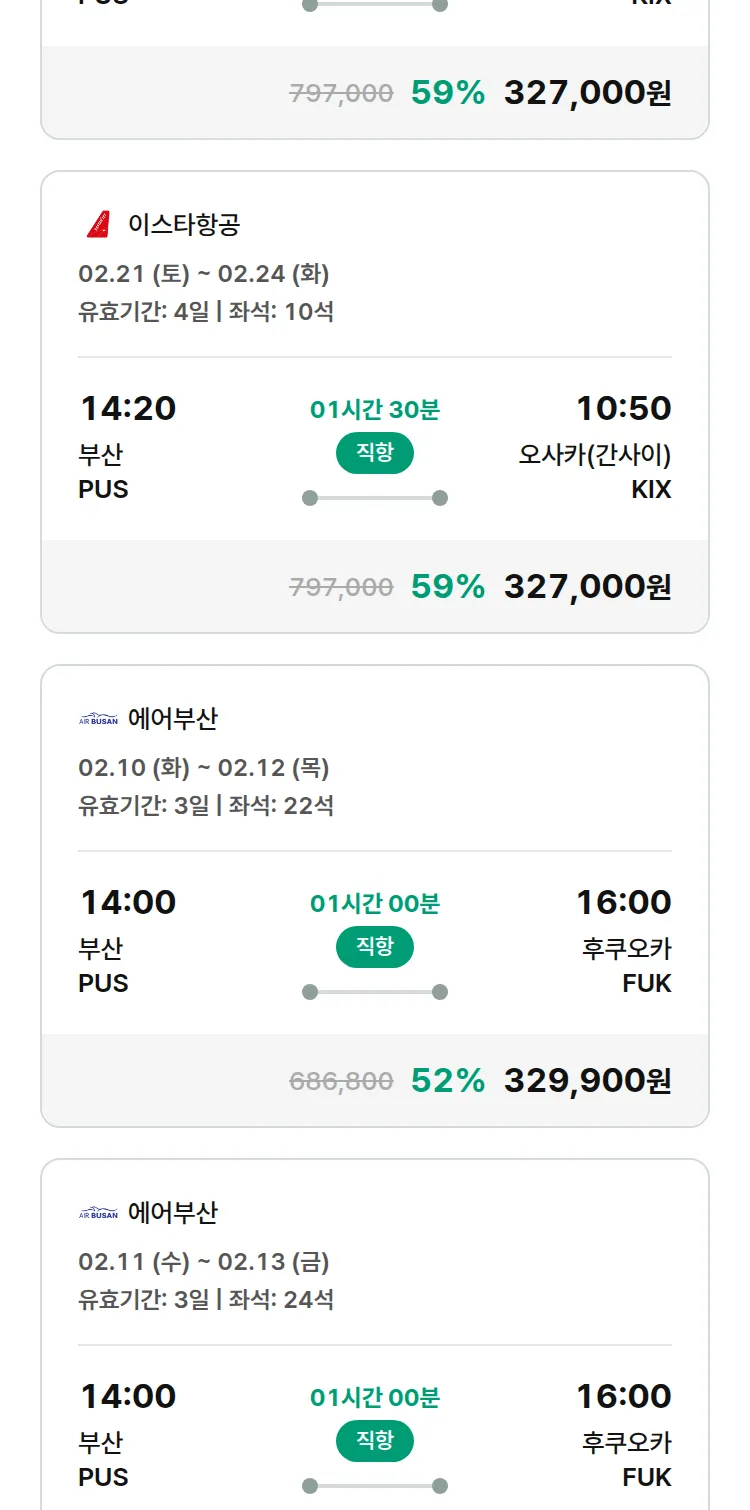This screenshot has width=750, height=1510.
Task: Click Air Busan logo on 02.11 flight card
Action: click(x=98, y=1213)
